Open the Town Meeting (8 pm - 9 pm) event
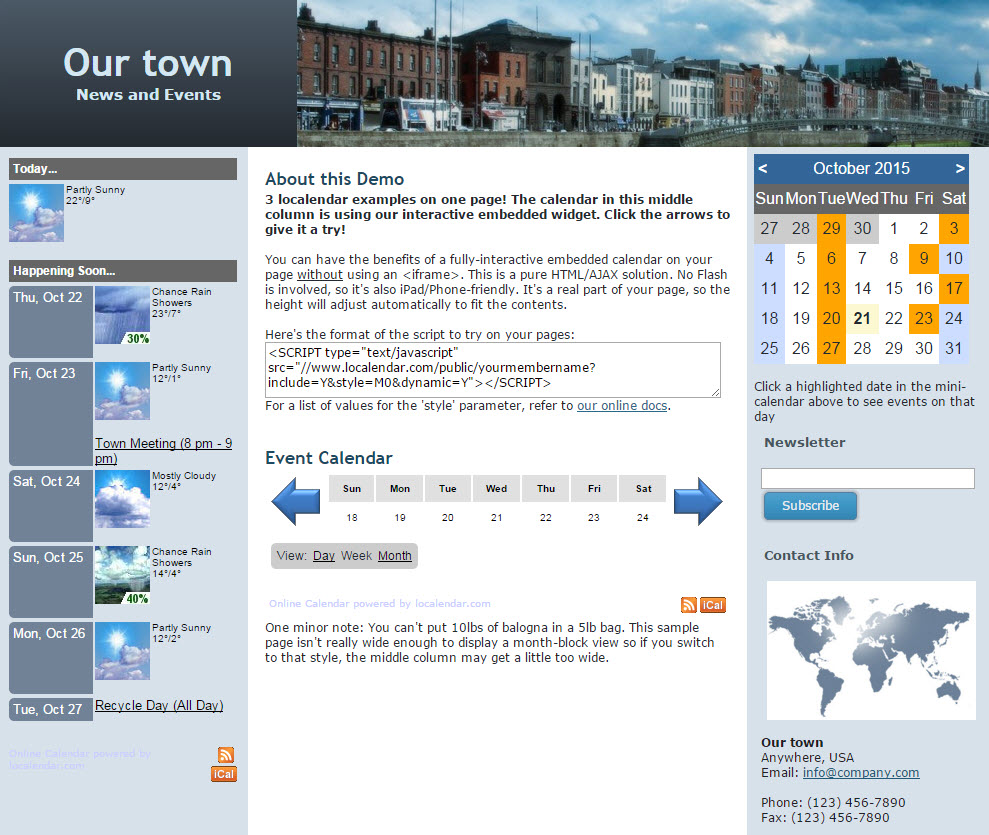 point(163,451)
